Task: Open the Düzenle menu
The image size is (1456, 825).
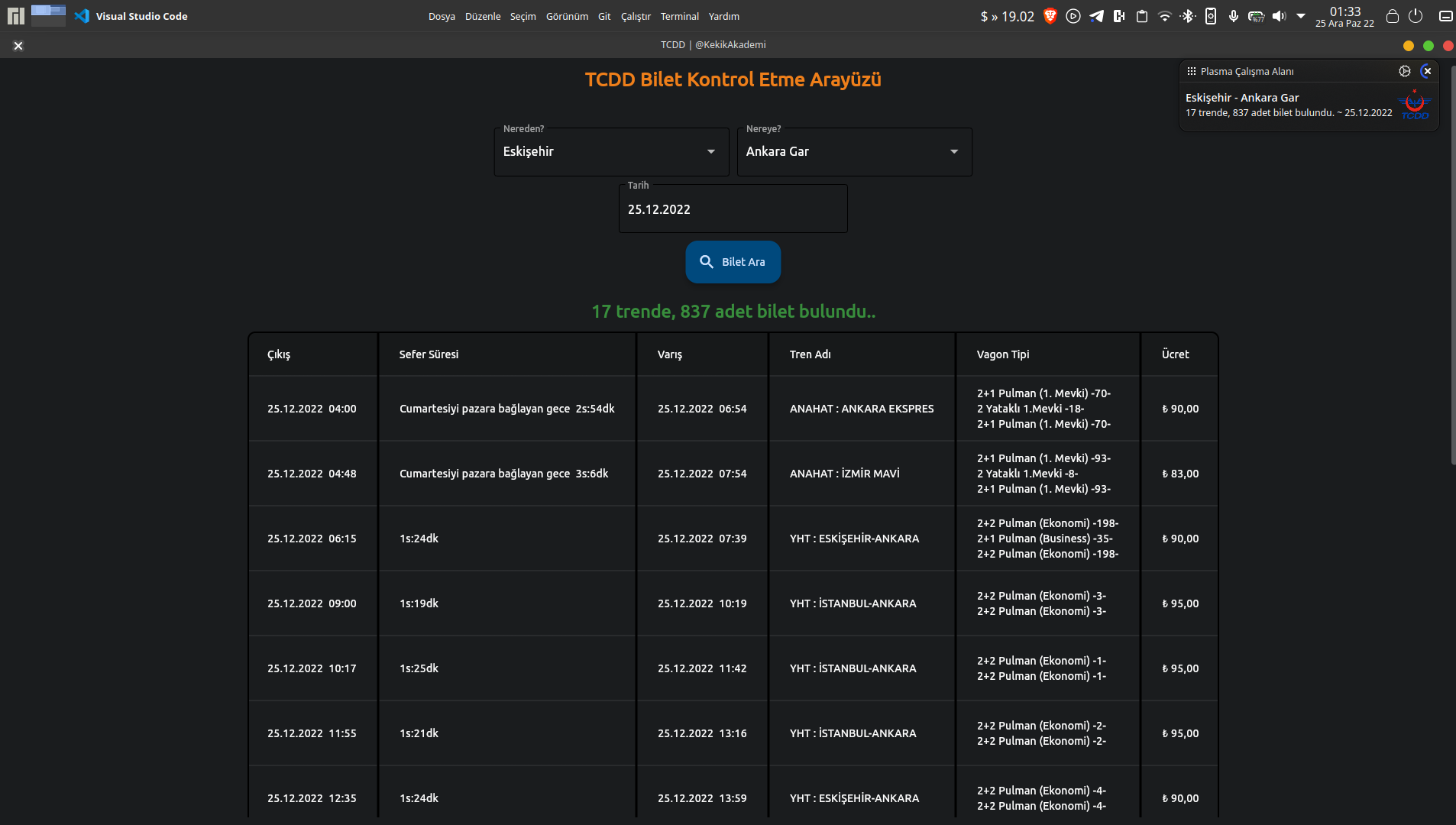Action: pos(483,16)
